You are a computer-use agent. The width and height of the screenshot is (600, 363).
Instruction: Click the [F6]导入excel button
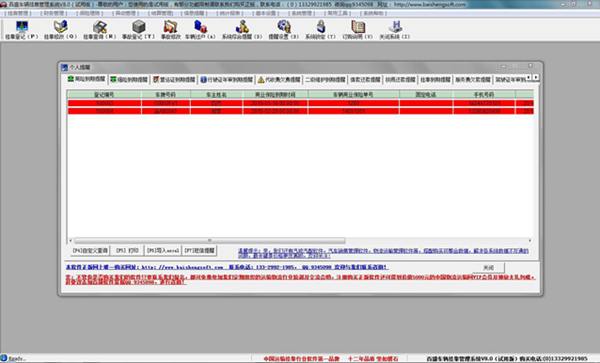click(x=163, y=251)
